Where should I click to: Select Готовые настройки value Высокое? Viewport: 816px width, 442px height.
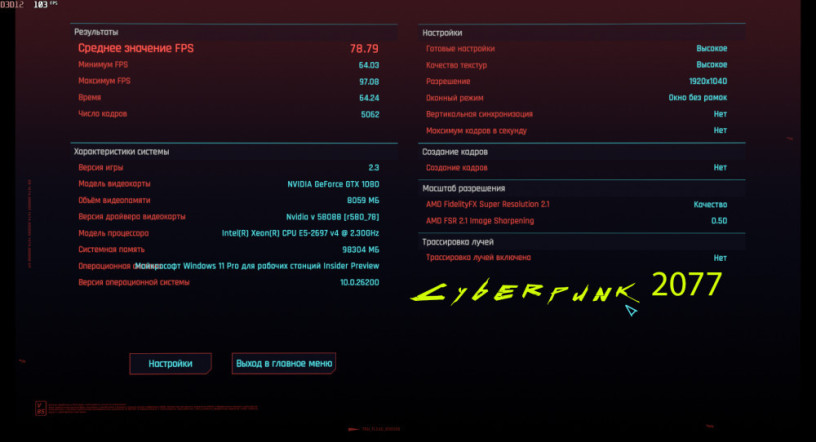pyautogui.click(x=711, y=48)
